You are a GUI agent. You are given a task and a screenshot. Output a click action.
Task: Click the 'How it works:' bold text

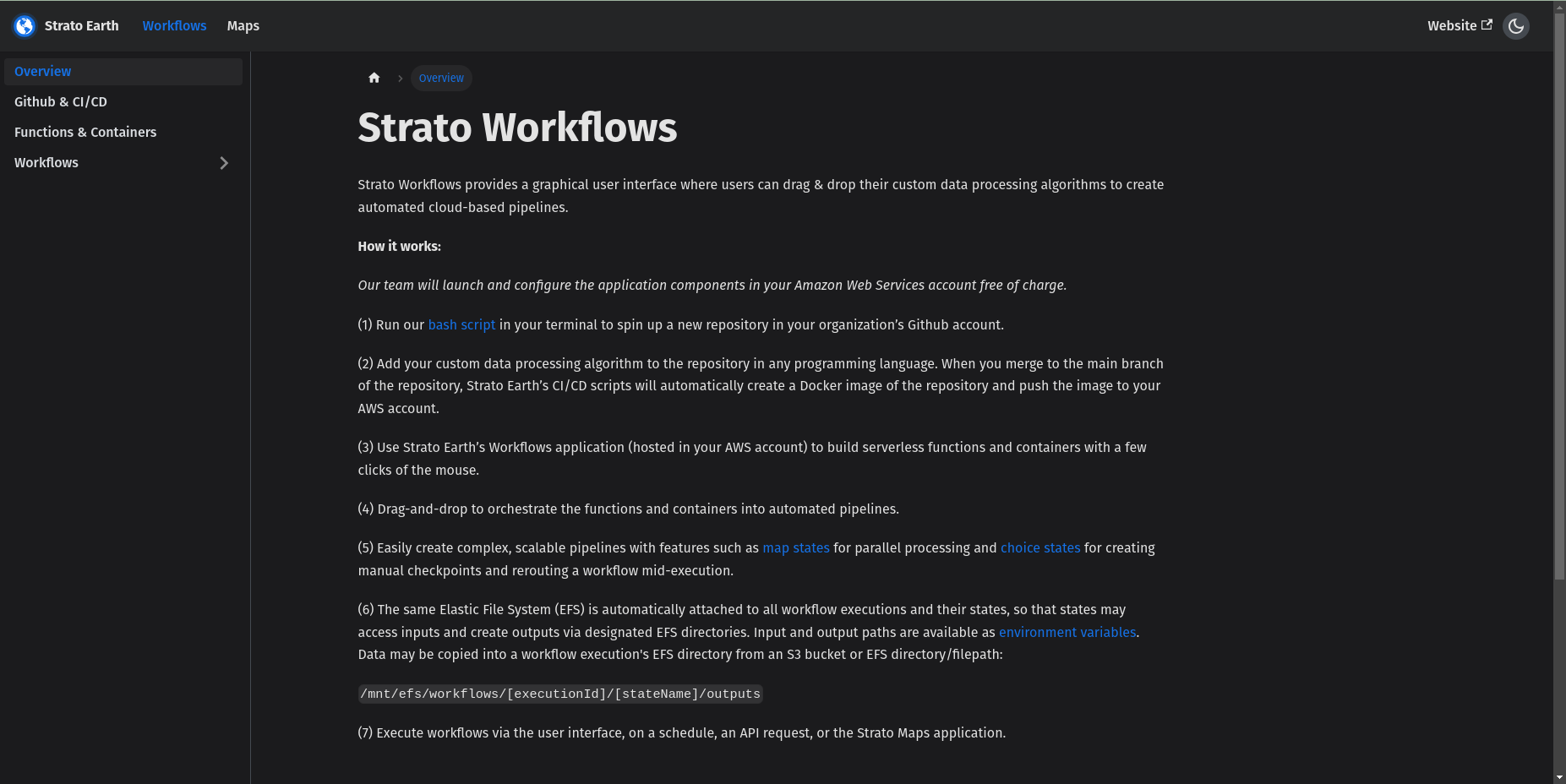[400, 247]
